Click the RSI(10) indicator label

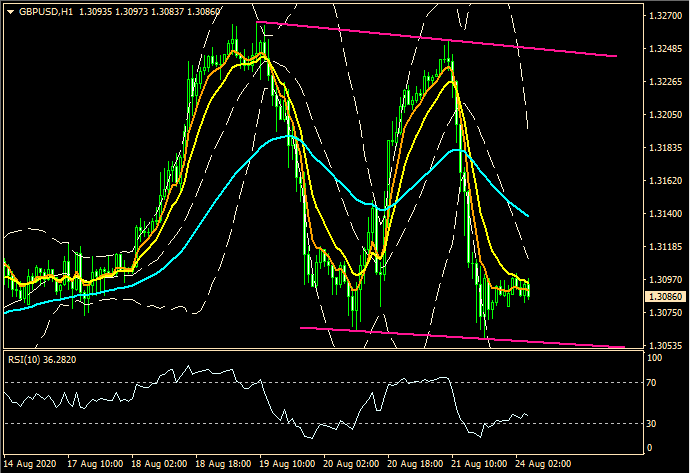tap(42, 361)
